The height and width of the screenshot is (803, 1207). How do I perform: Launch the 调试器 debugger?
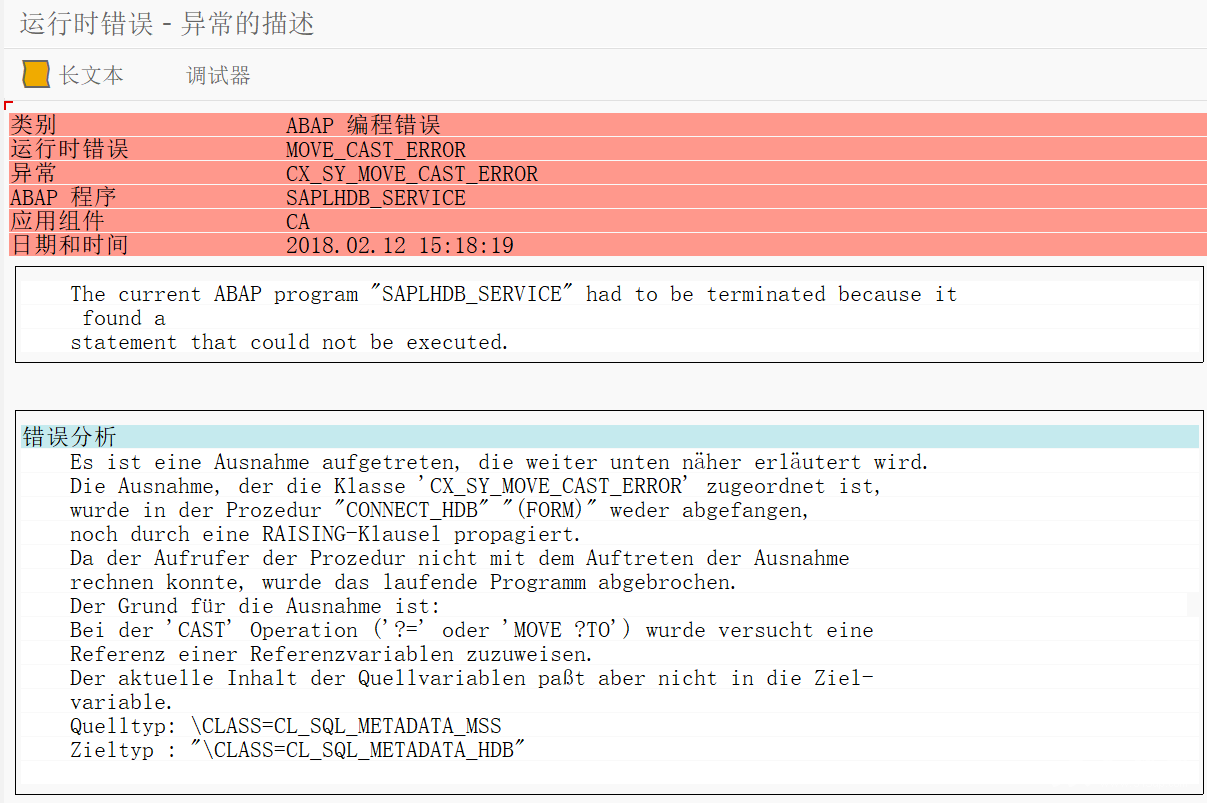click(218, 76)
